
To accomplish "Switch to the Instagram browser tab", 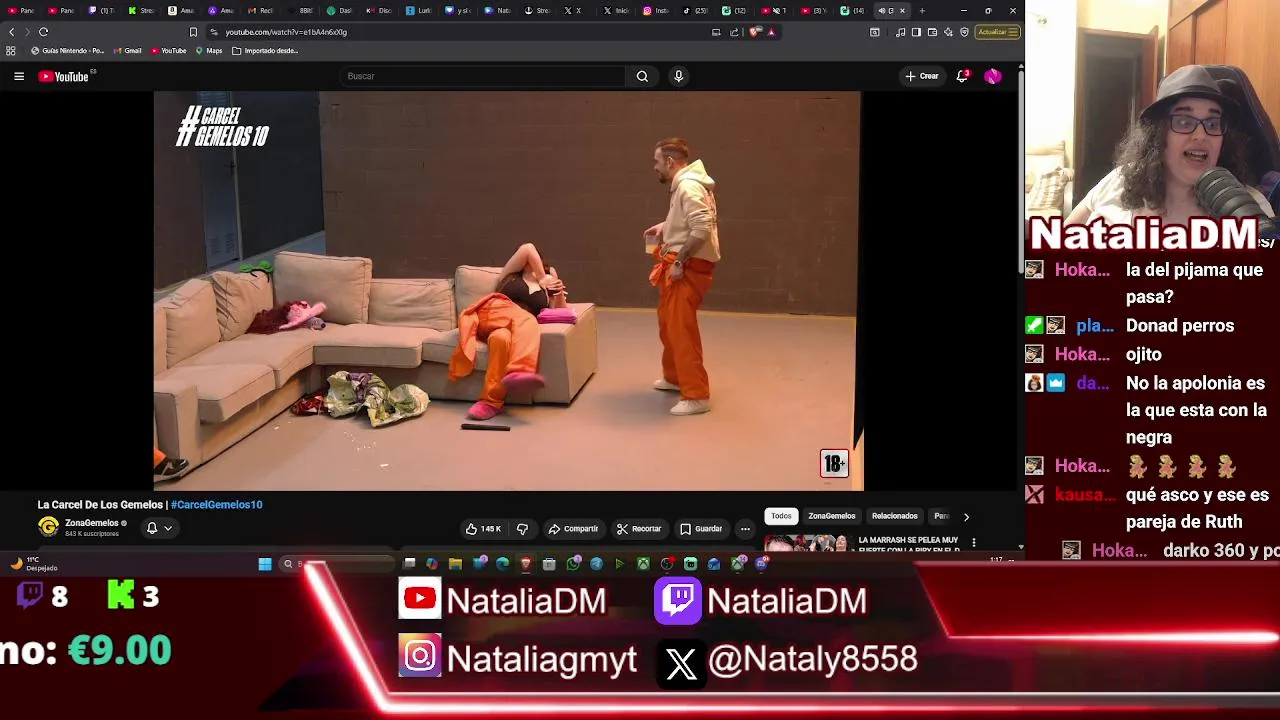I will pyautogui.click(x=656, y=11).
